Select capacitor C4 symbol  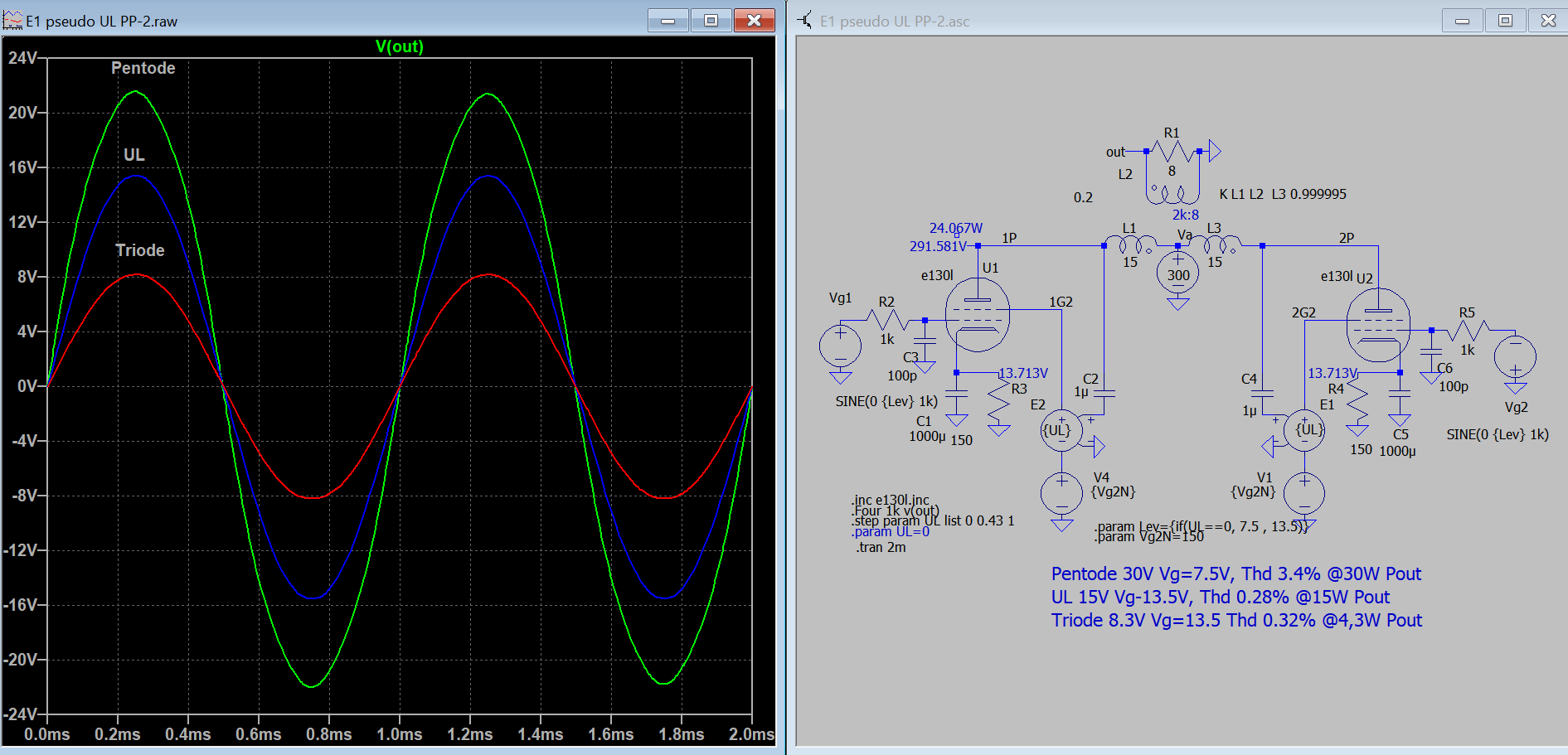coord(1262,394)
